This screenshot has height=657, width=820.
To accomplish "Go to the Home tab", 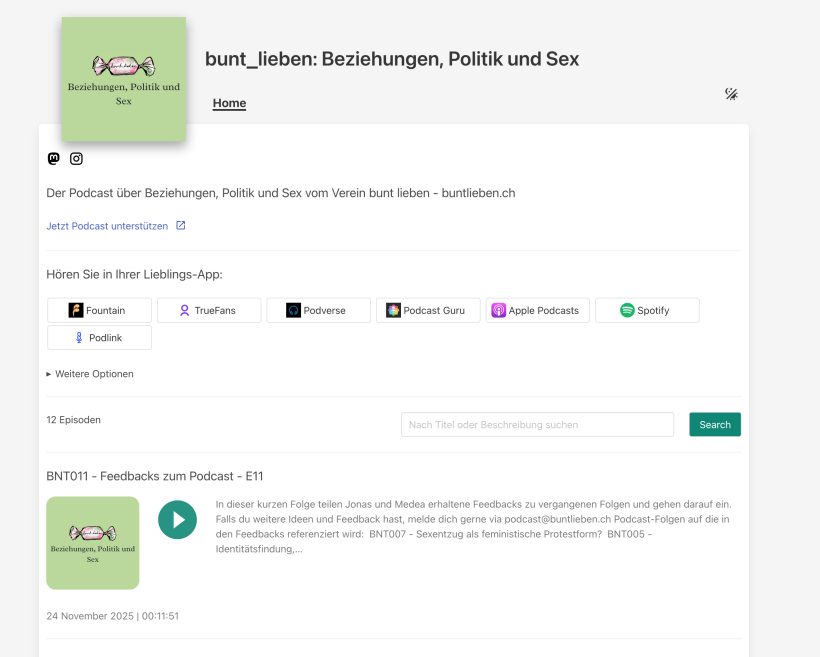I will click(x=229, y=103).
